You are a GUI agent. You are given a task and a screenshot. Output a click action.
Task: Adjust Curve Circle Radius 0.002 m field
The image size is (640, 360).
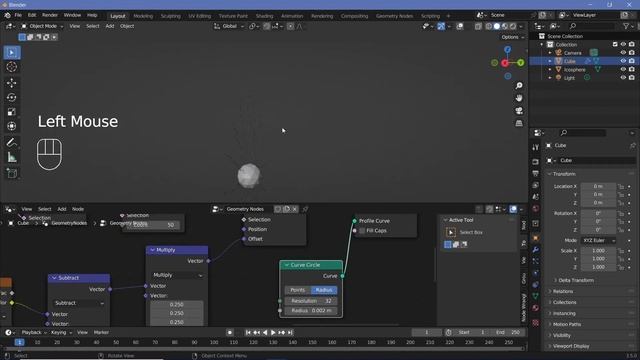(x=311, y=311)
